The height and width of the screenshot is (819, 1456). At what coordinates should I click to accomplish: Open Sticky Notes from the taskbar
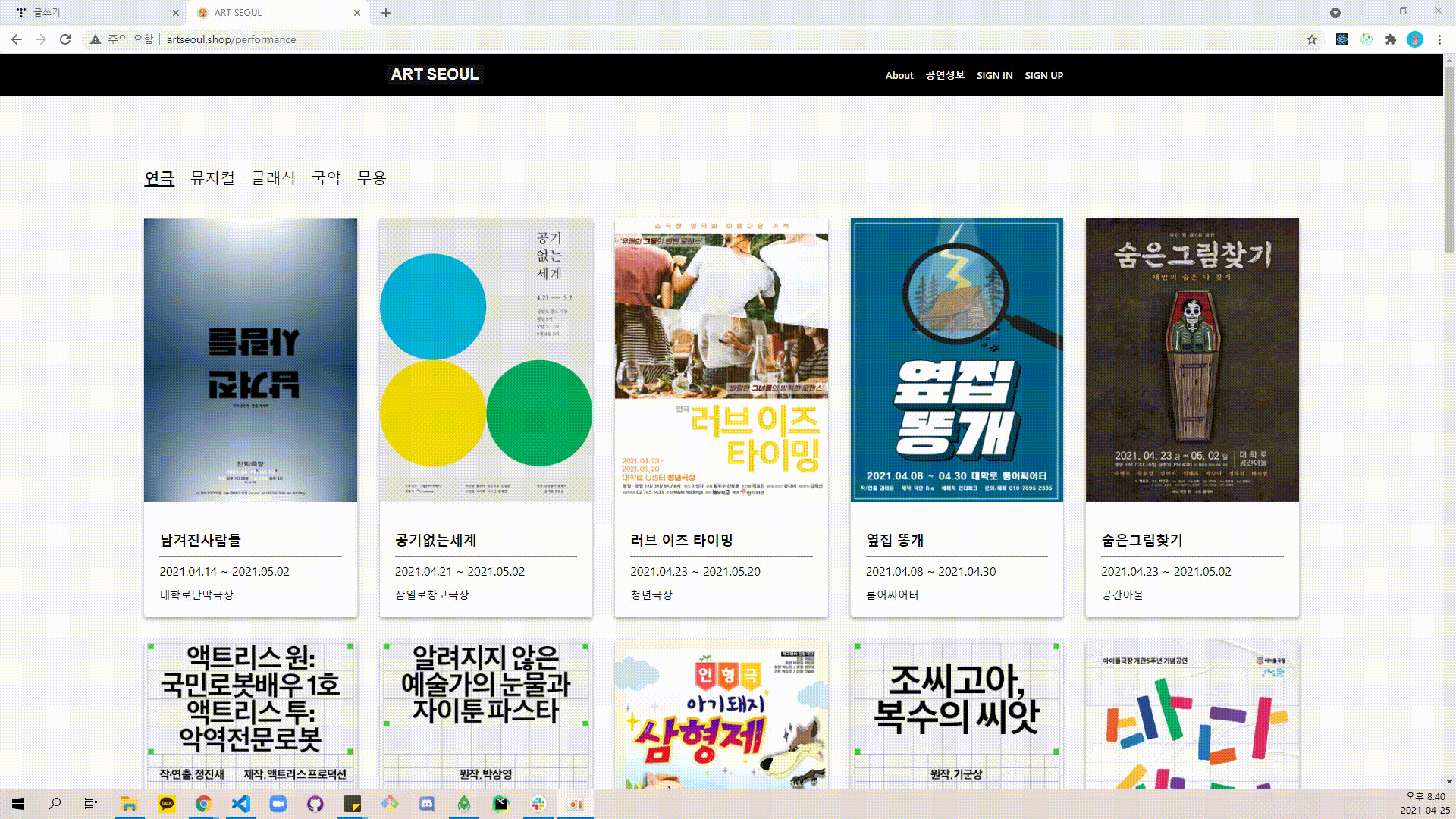coord(352,804)
